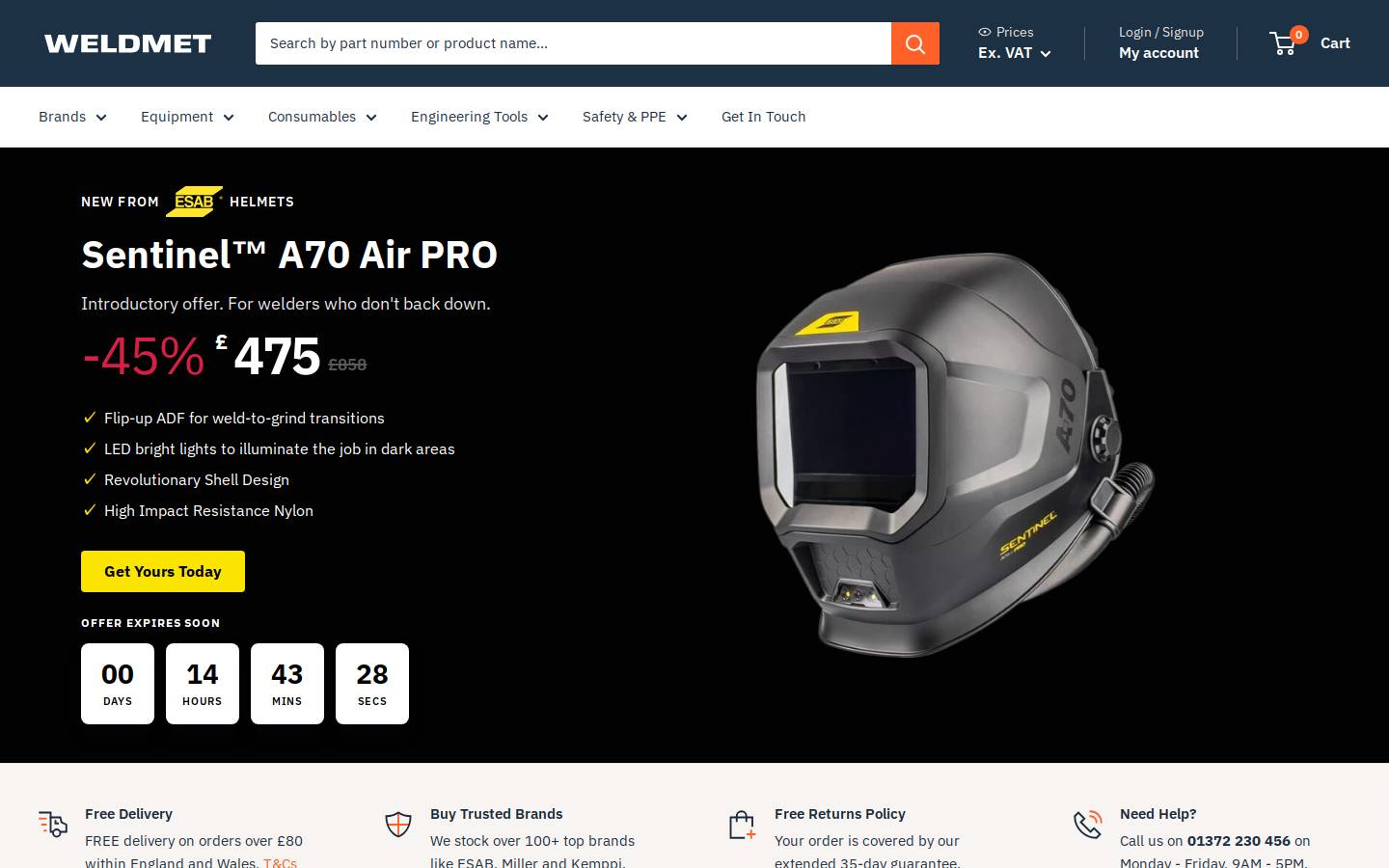Open the T&Cs link under Free Delivery
The width and height of the screenshot is (1389, 868).
click(280, 862)
